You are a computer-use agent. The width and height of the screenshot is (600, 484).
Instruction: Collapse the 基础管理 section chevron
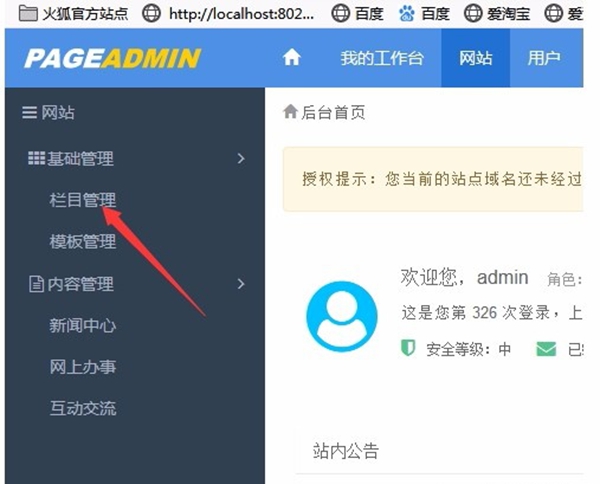tap(241, 158)
